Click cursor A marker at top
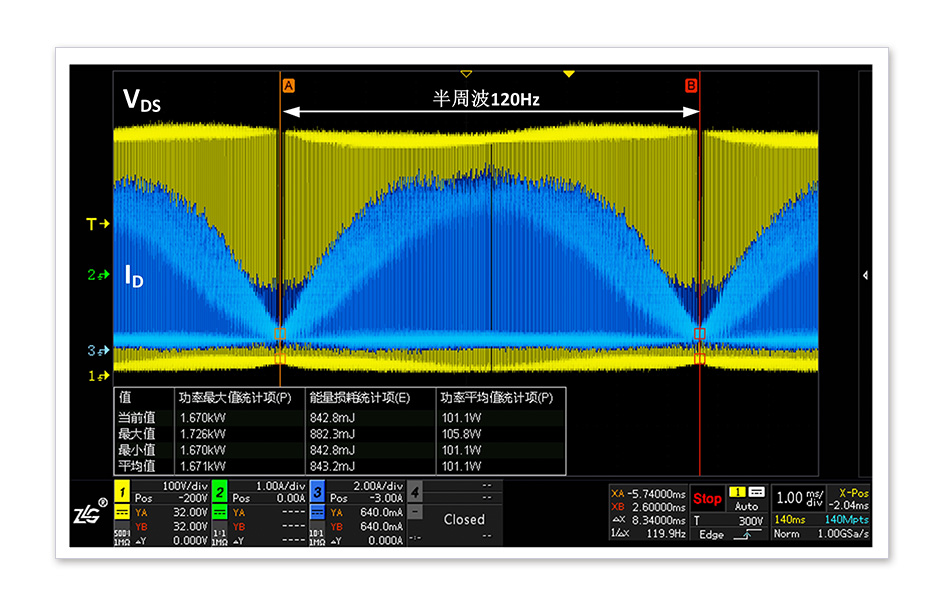Image resolution: width=950 pixels, height=610 pixels. coord(289,86)
